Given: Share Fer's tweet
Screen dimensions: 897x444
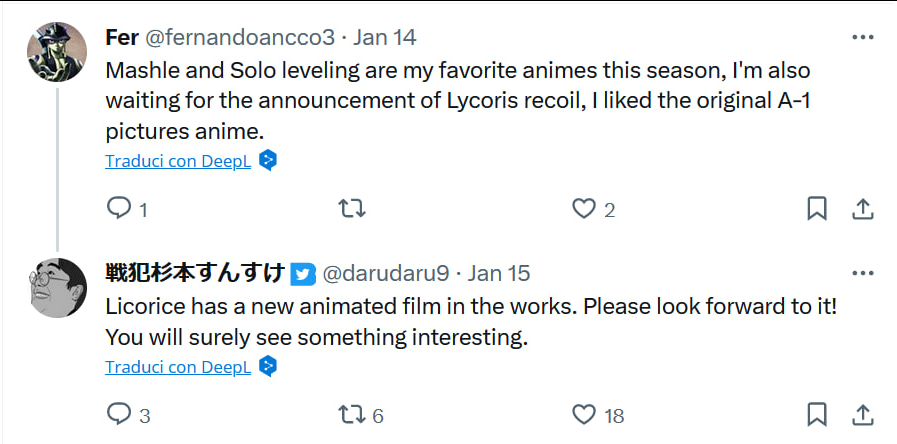Looking at the screenshot, I should click(862, 209).
